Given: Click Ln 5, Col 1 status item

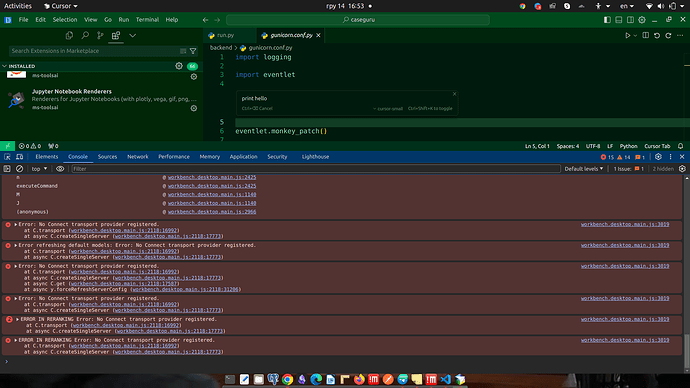Looking at the screenshot, I should point(537,146).
